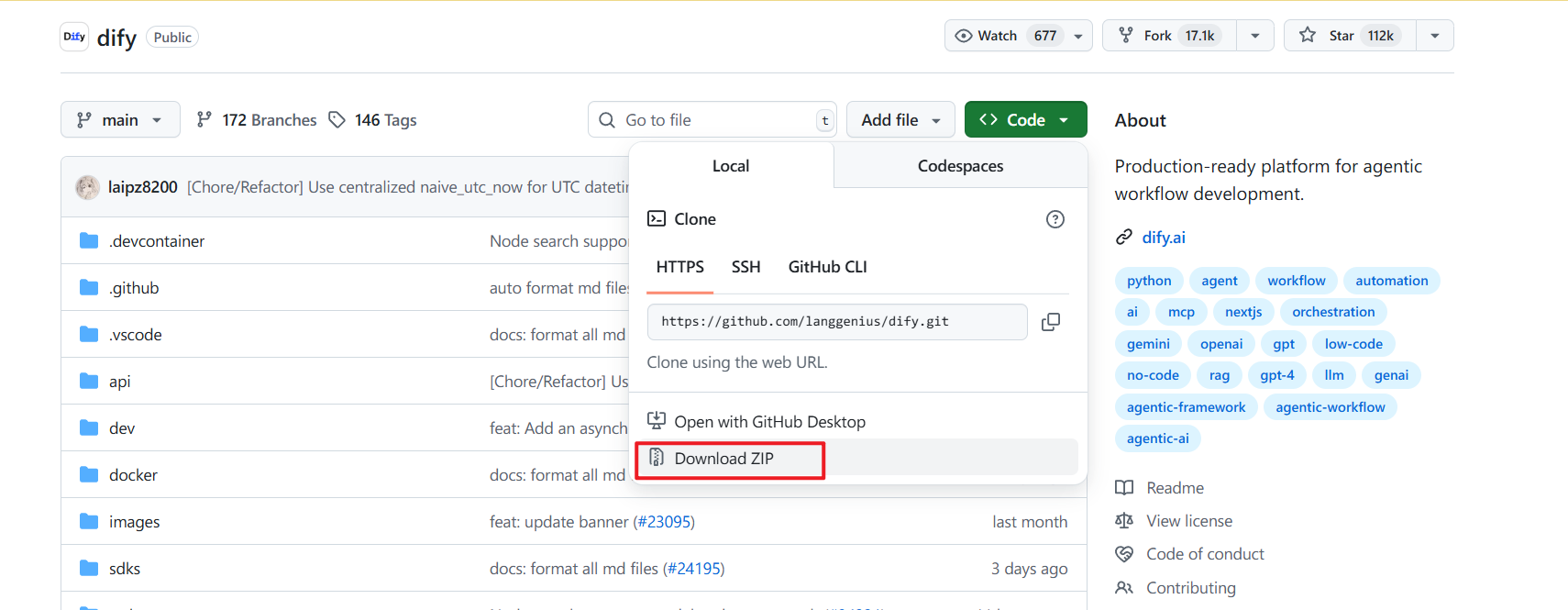Open the .devcontainer folder name

click(x=157, y=241)
